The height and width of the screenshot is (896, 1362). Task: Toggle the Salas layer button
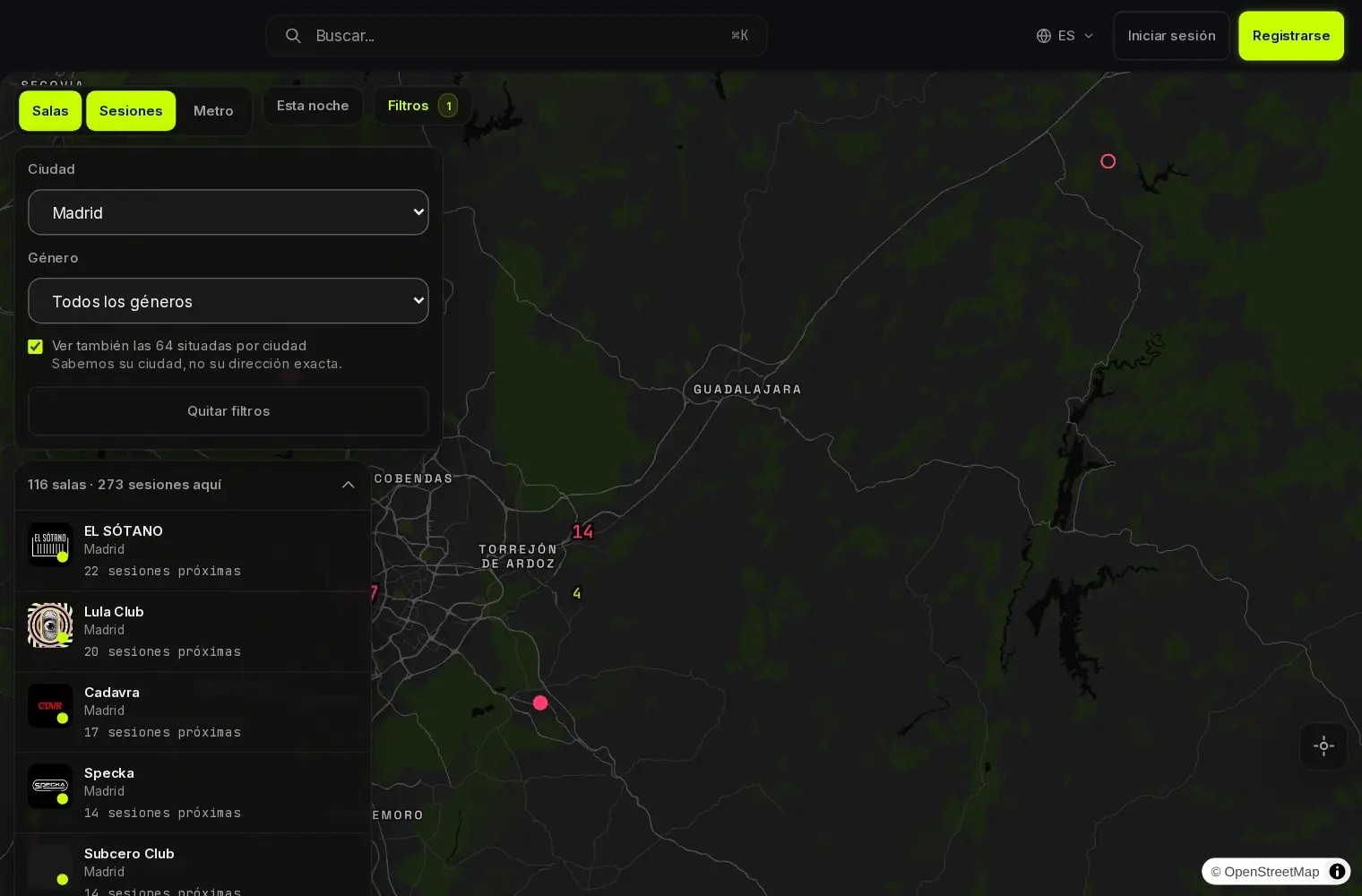coord(50,111)
